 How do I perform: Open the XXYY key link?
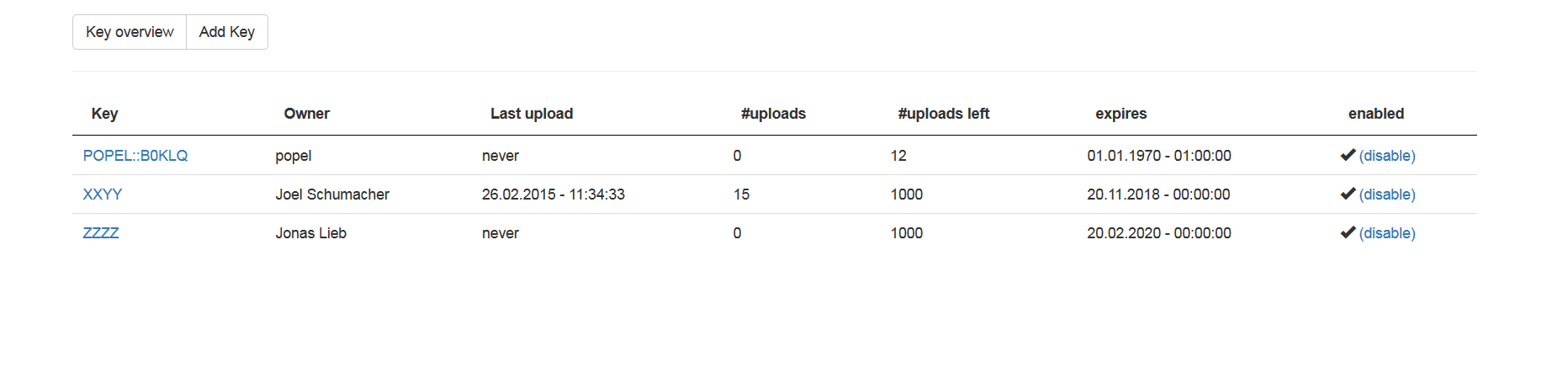tap(103, 194)
